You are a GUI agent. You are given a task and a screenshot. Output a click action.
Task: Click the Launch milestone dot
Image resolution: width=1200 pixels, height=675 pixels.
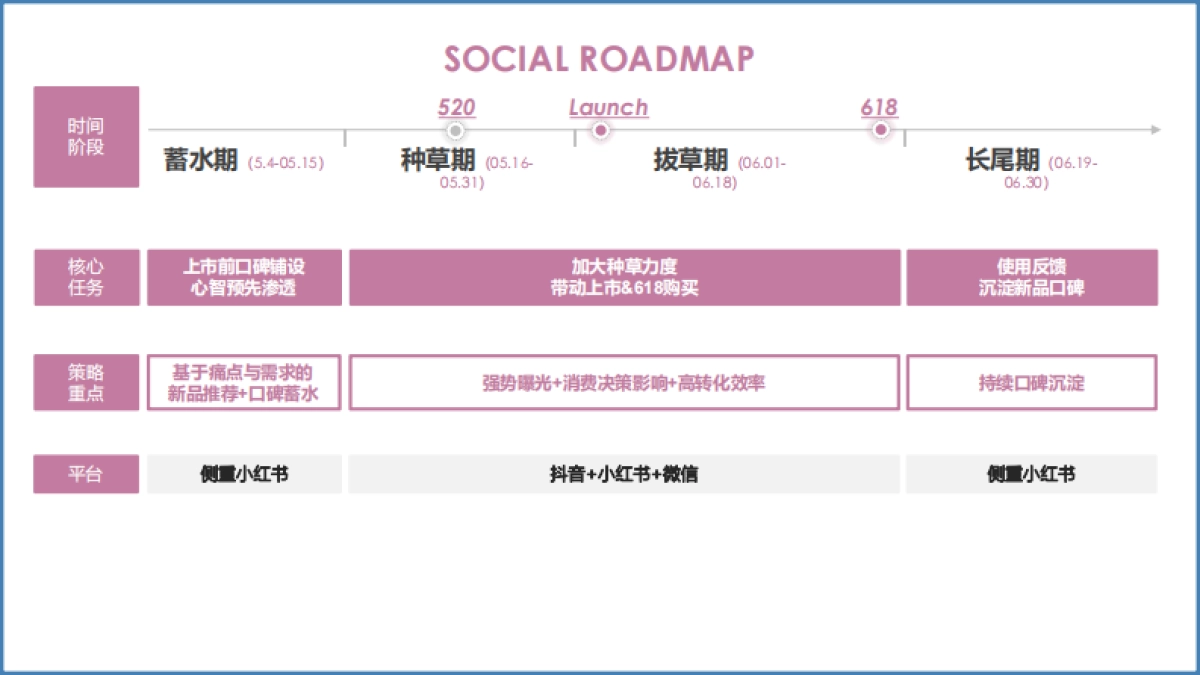pos(600,130)
